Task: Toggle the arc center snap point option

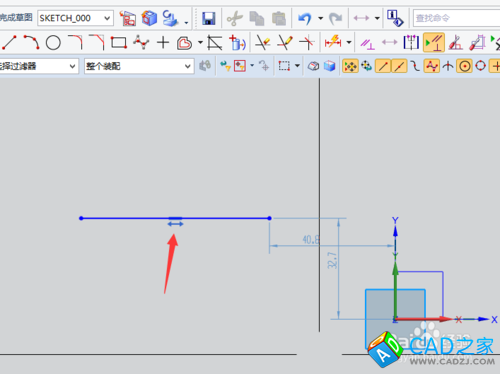Action: point(464,66)
